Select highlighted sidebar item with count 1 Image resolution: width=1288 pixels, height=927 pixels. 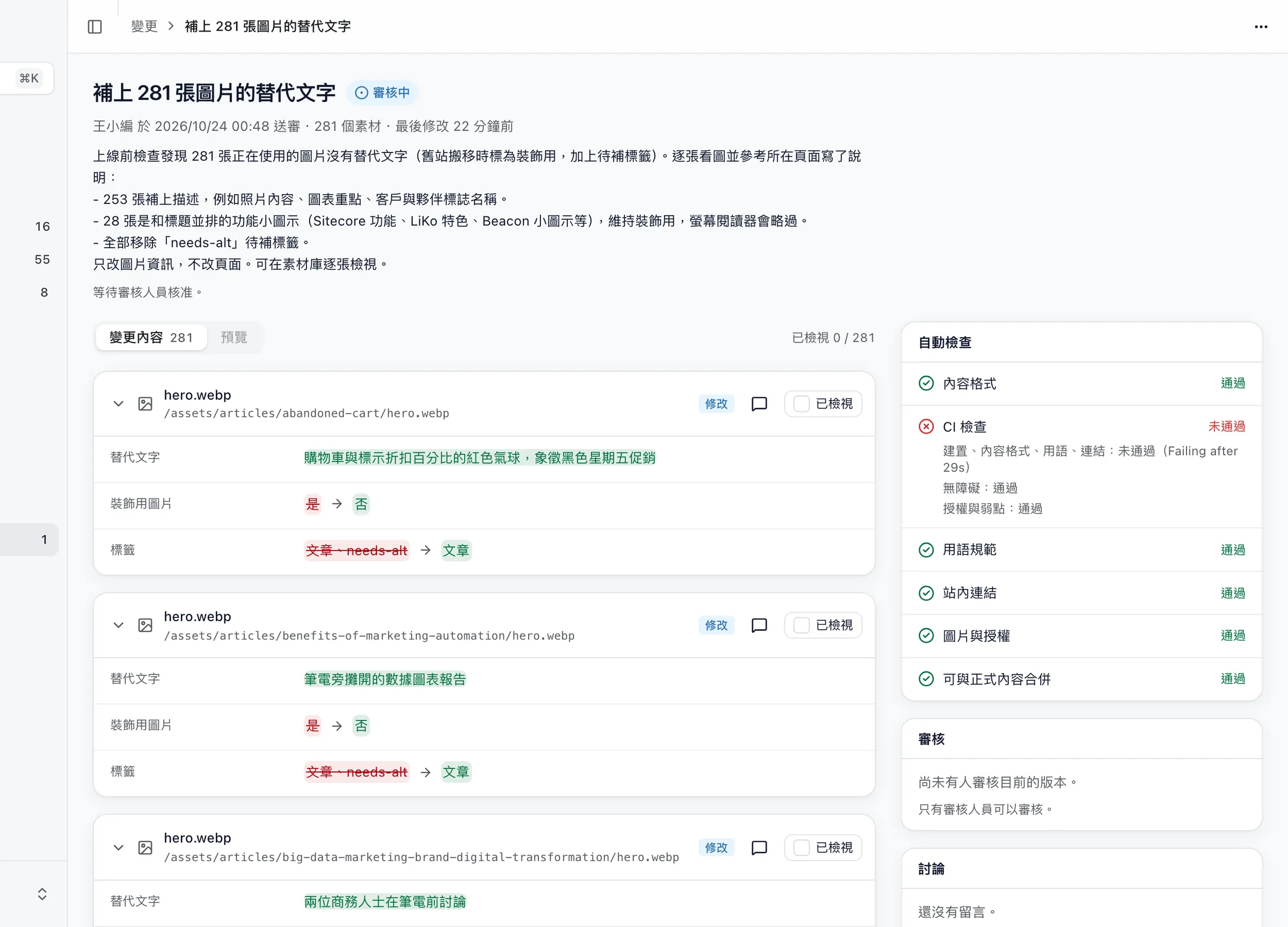click(29, 539)
